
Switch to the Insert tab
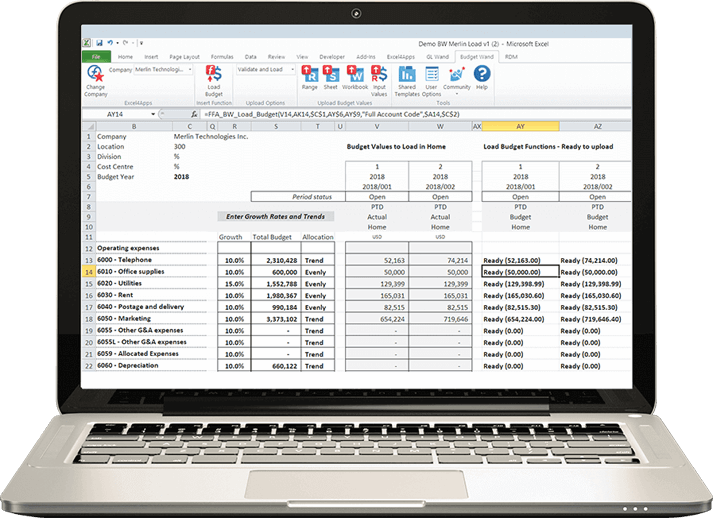coord(151,57)
